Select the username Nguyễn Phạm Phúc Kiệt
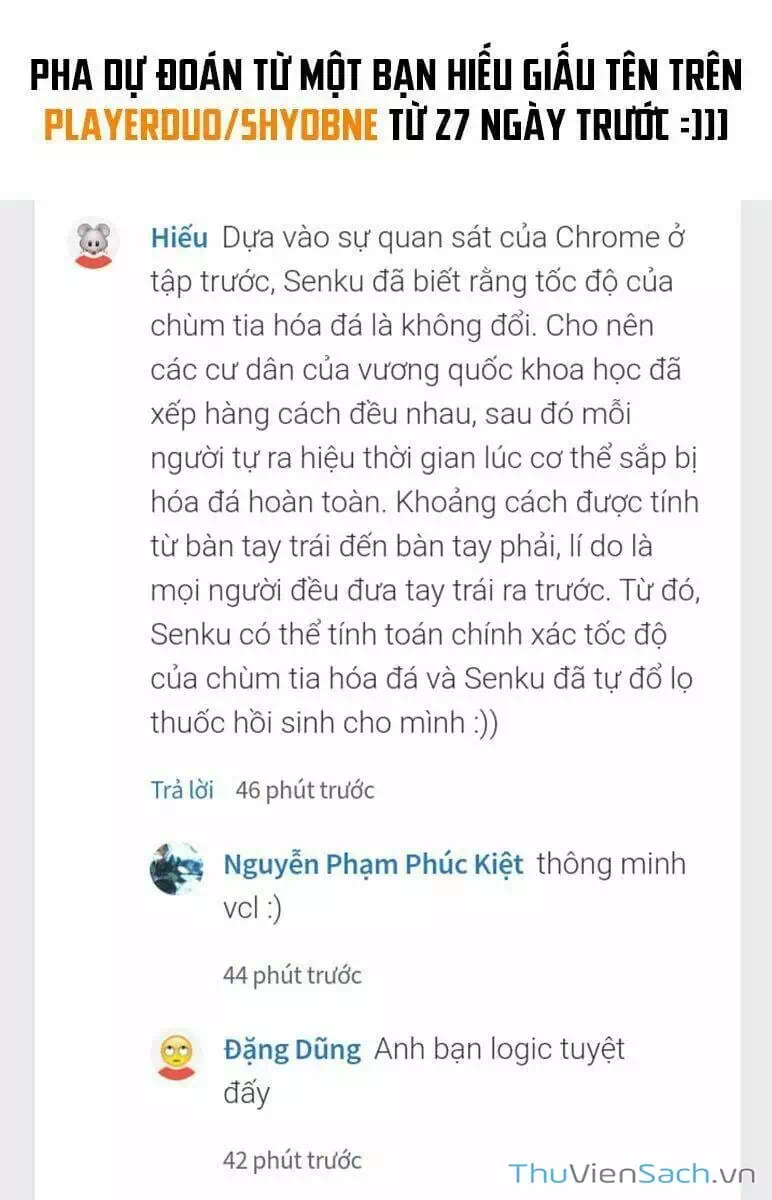 click(x=373, y=864)
